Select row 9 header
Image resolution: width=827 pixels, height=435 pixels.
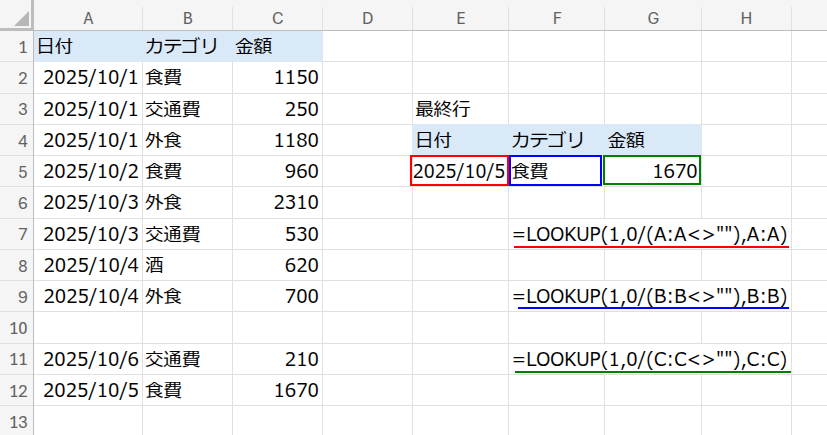coord(17,296)
